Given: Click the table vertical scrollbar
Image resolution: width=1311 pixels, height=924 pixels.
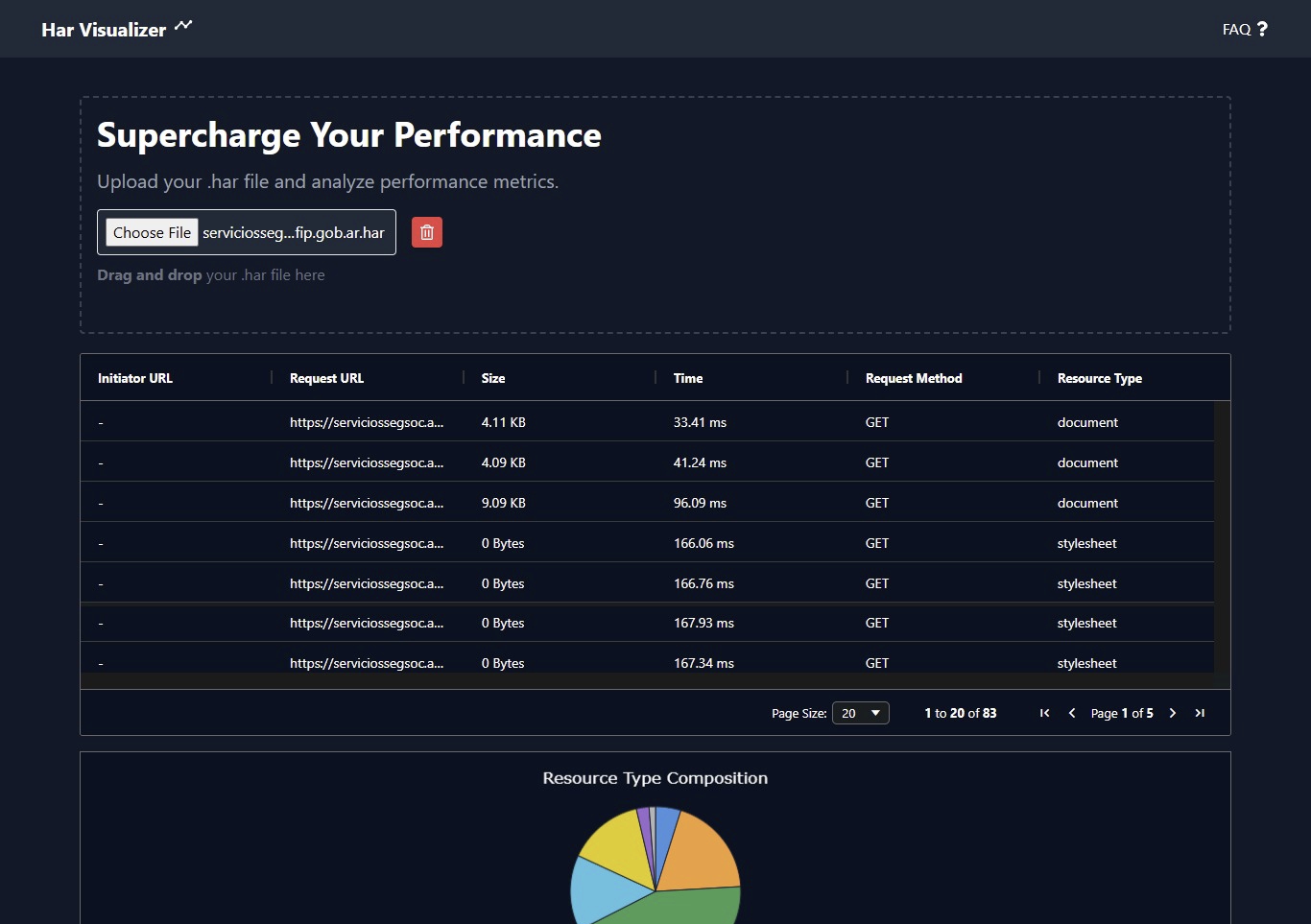Looking at the screenshot, I should click(1222, 537).
